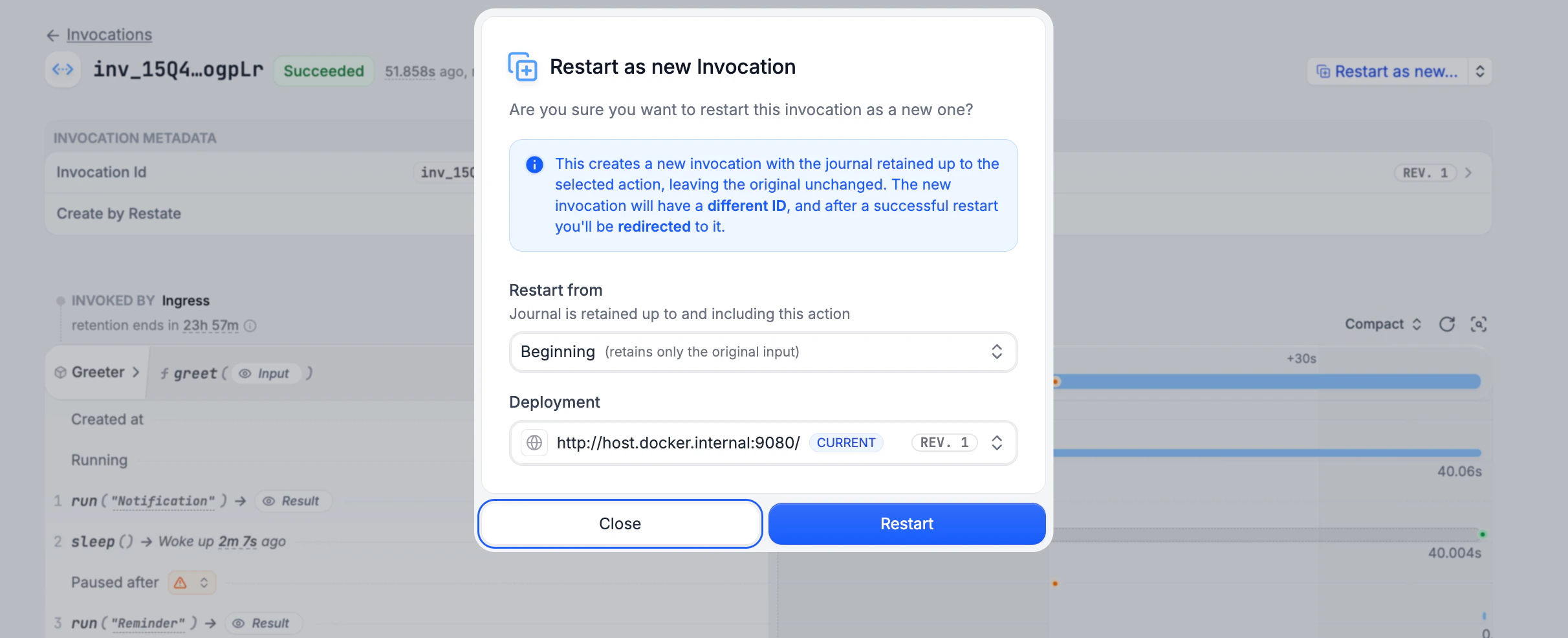Confirm by pressing the Restart button
Image resolution: width=1568 pixels, height=638 pixels.
906,523
